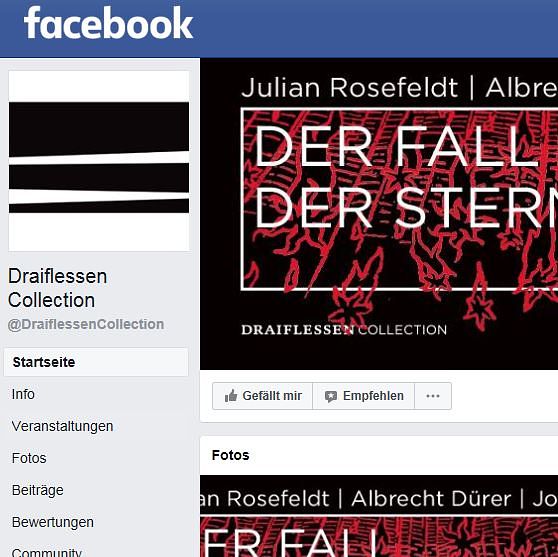Show Beiträge from the sidebar

click(x=37, y=490)
